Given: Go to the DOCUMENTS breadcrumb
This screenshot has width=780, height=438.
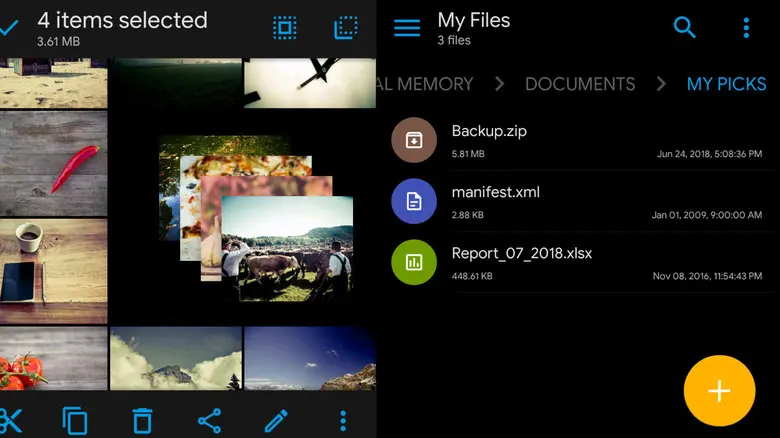Looking at the screenshot, I should click(580, 84).
